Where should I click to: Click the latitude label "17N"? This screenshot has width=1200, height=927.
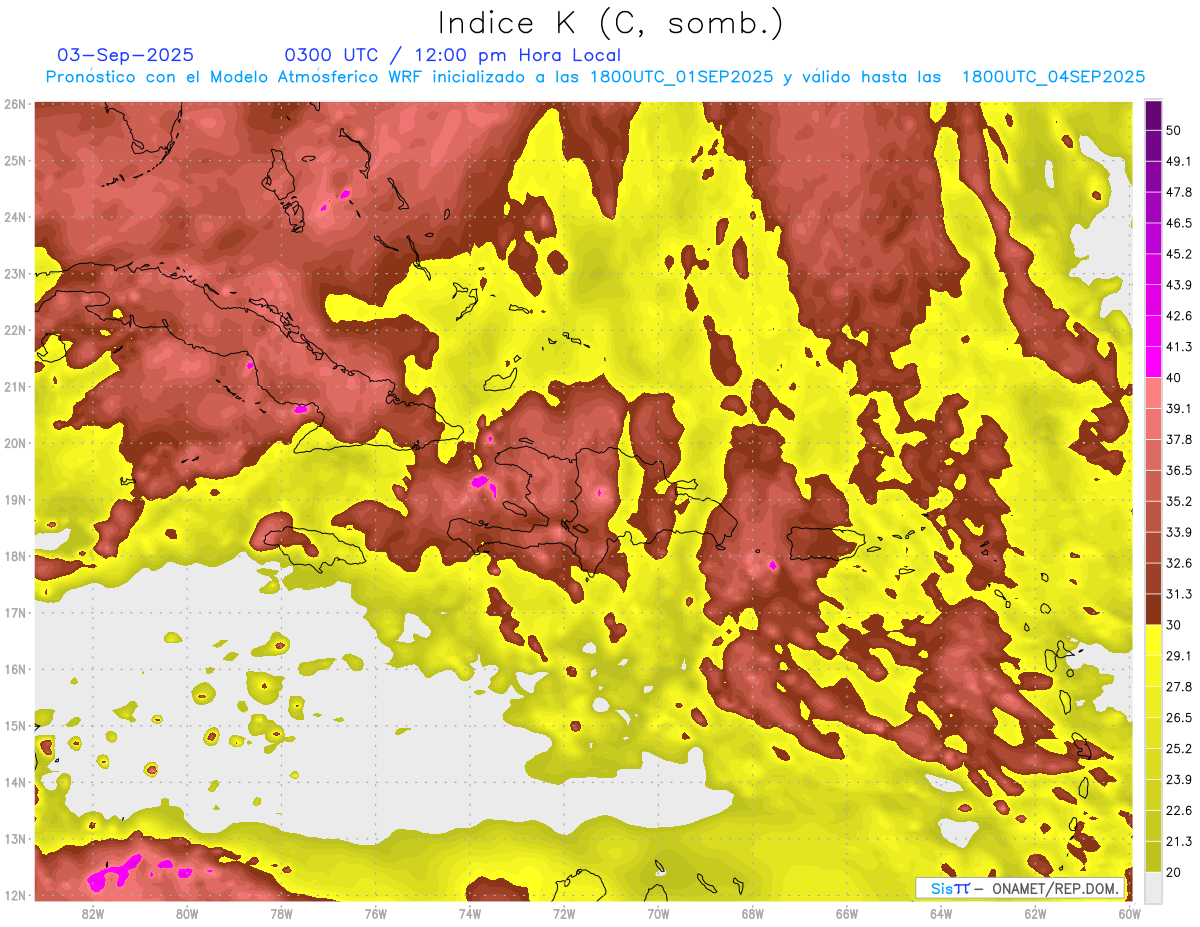click(x=15, y=613)
